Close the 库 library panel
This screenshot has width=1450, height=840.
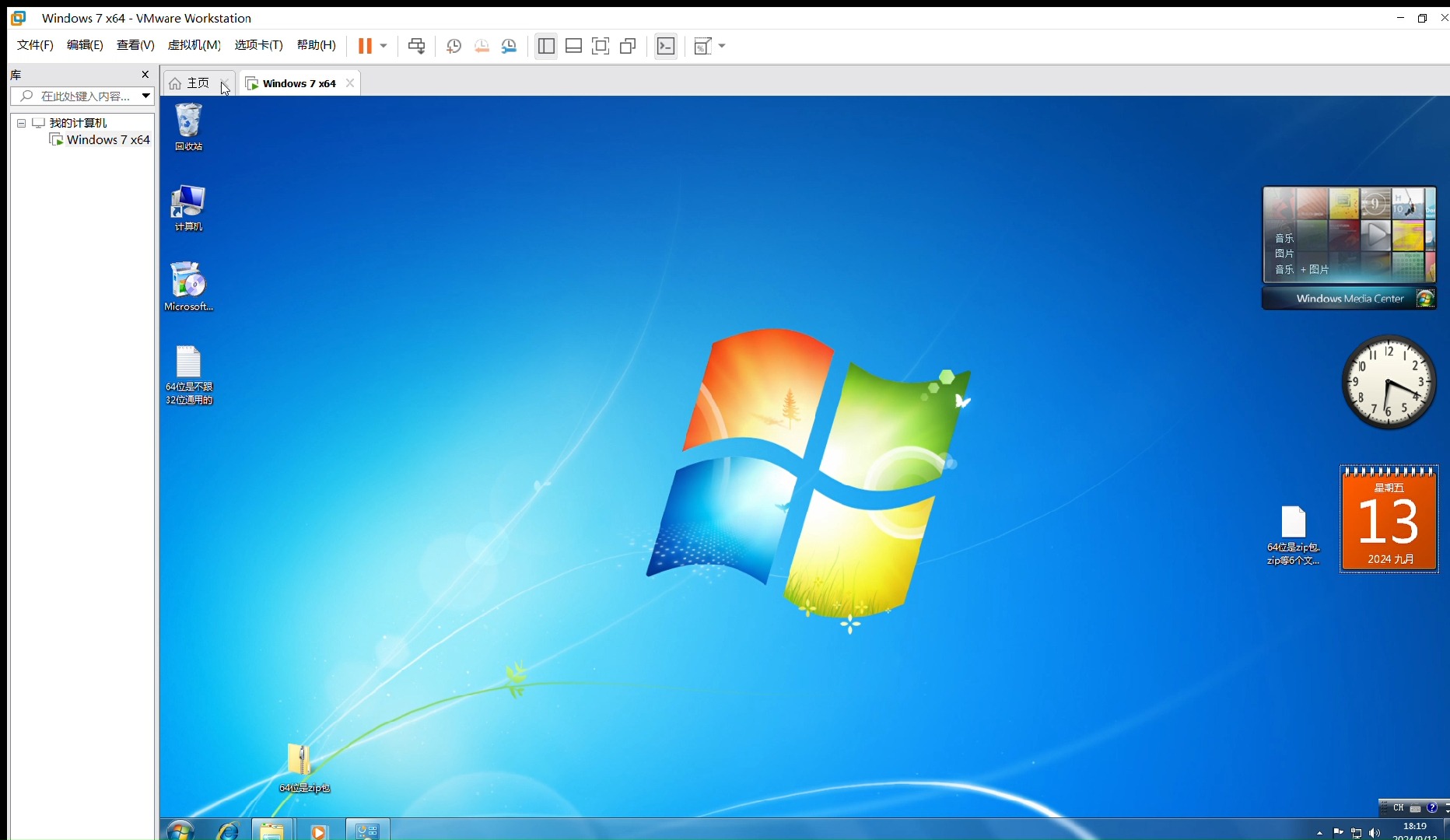145,75
